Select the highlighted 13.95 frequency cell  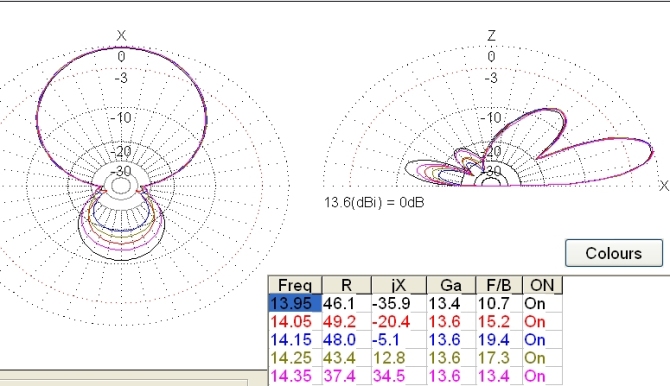(295, 303)
